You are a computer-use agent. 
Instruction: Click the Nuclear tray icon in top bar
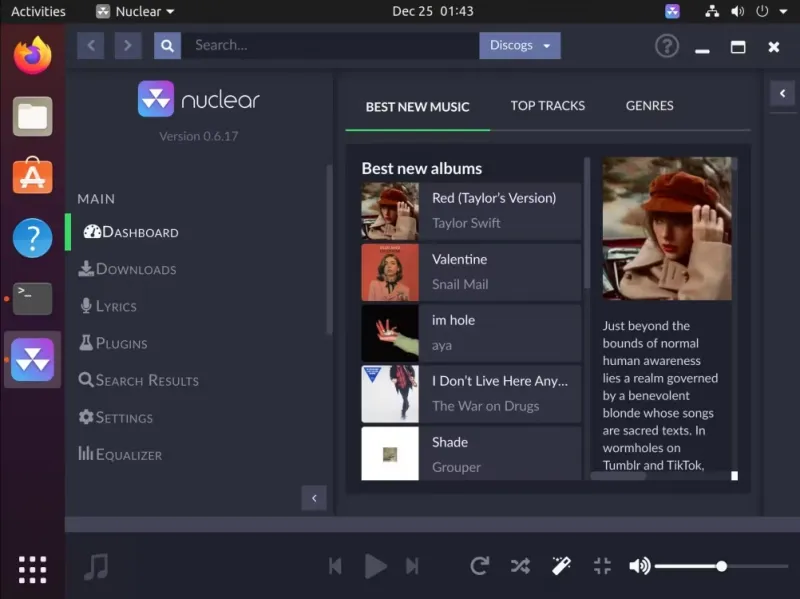(672, 11)
